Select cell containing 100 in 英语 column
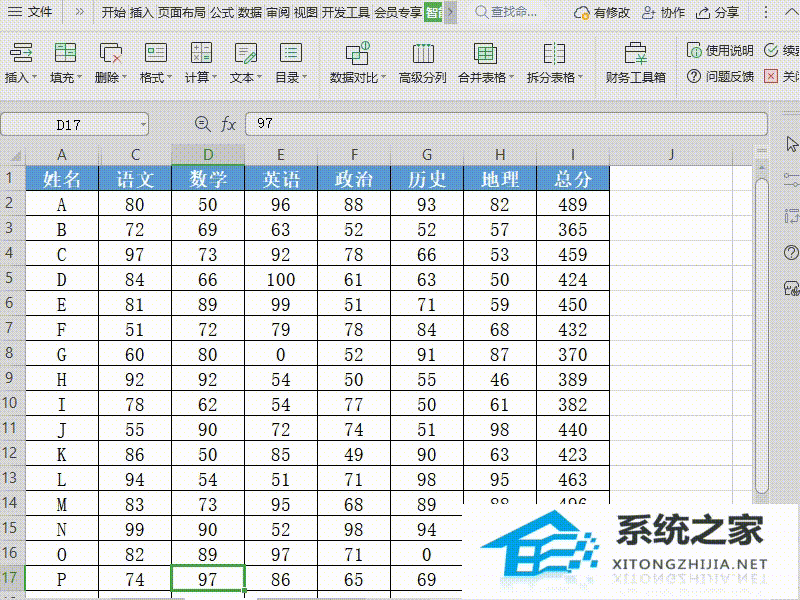The image size is (800, 600). pos(281,279)
